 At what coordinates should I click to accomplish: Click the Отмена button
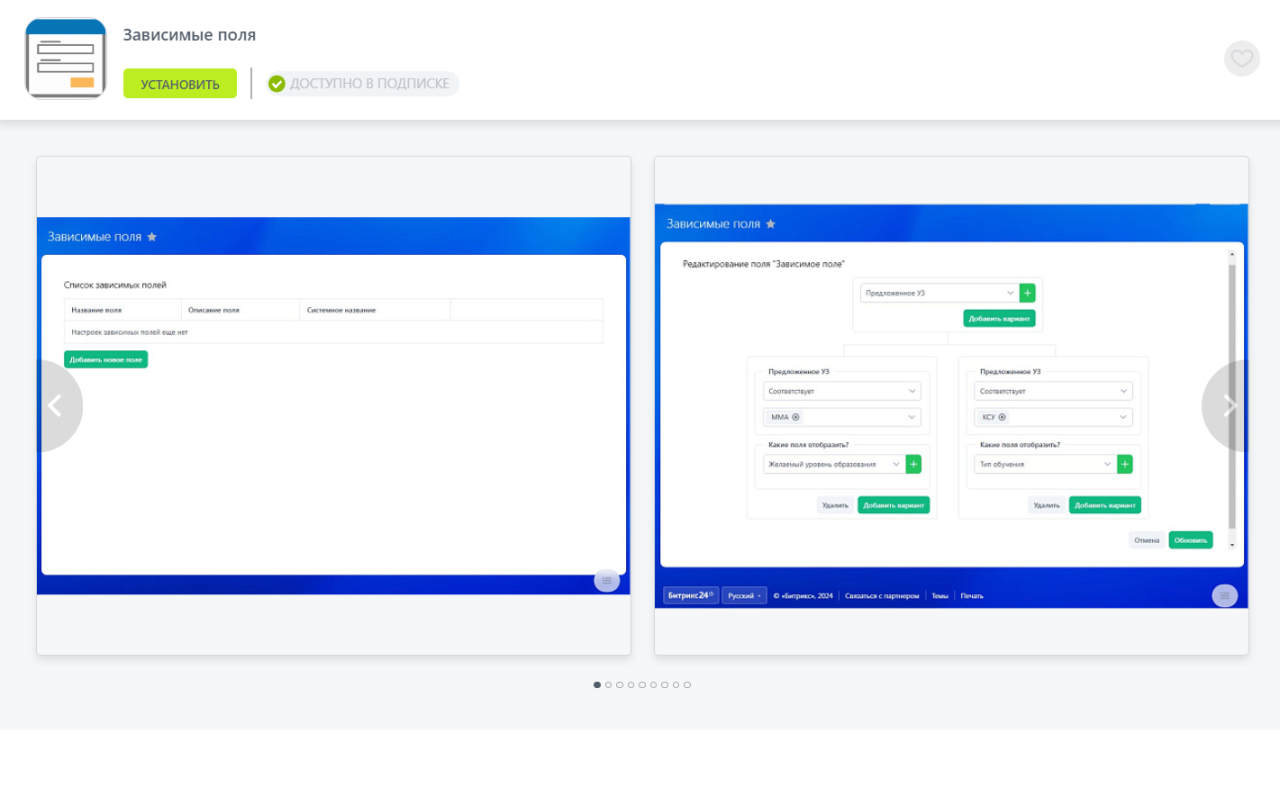tap(1147, 540)
